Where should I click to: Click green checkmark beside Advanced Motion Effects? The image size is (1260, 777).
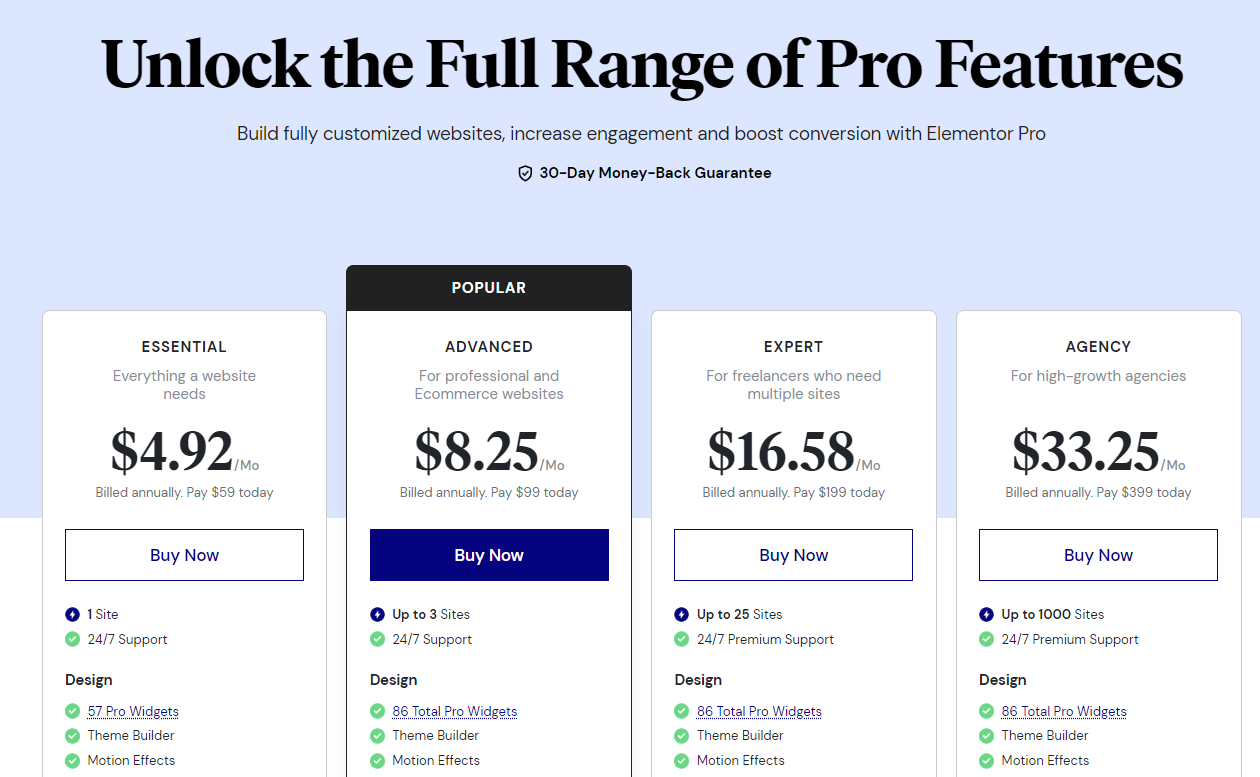point(377,760)
